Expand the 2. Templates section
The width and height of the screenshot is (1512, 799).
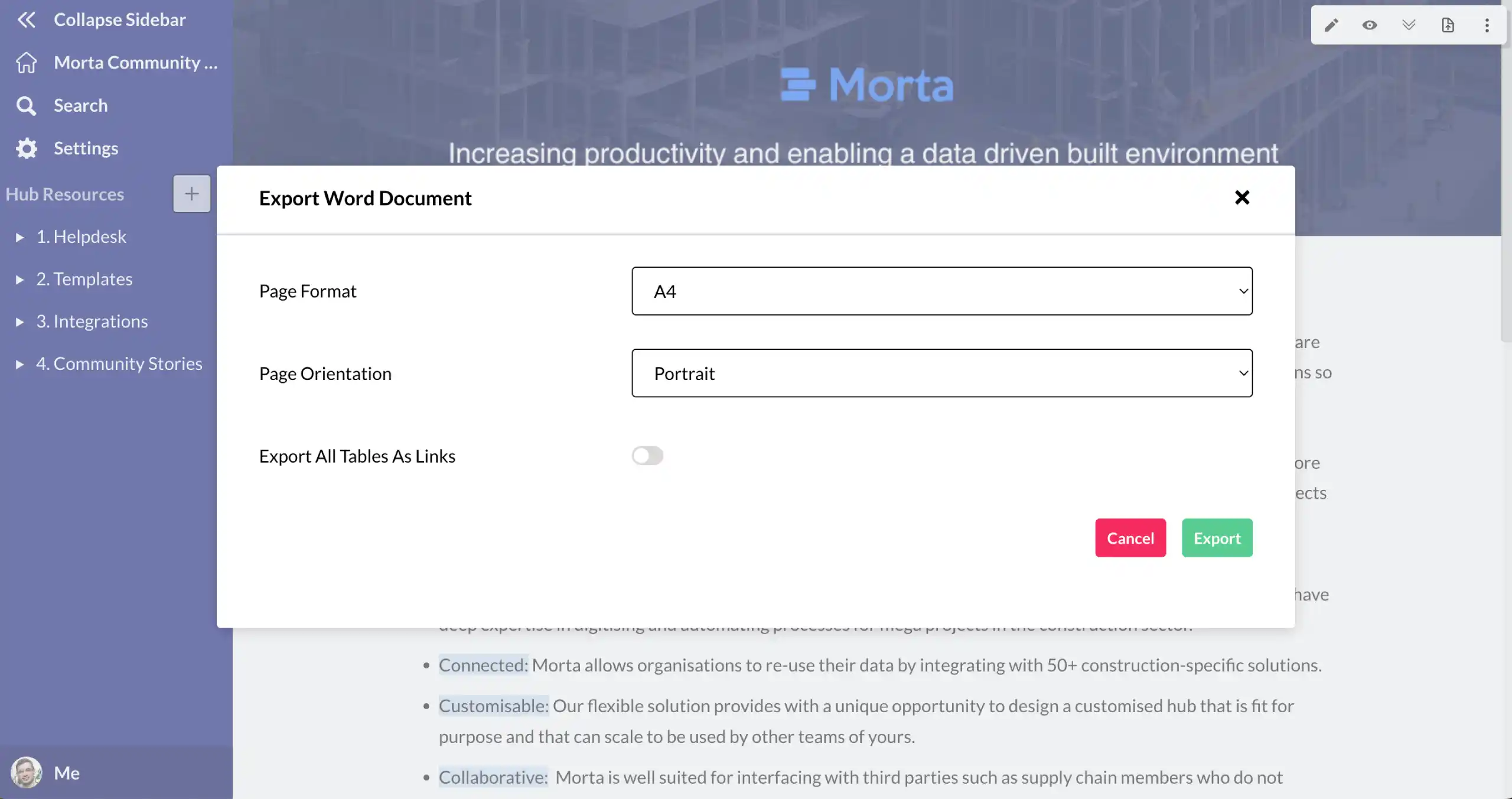tap(19, 280)
